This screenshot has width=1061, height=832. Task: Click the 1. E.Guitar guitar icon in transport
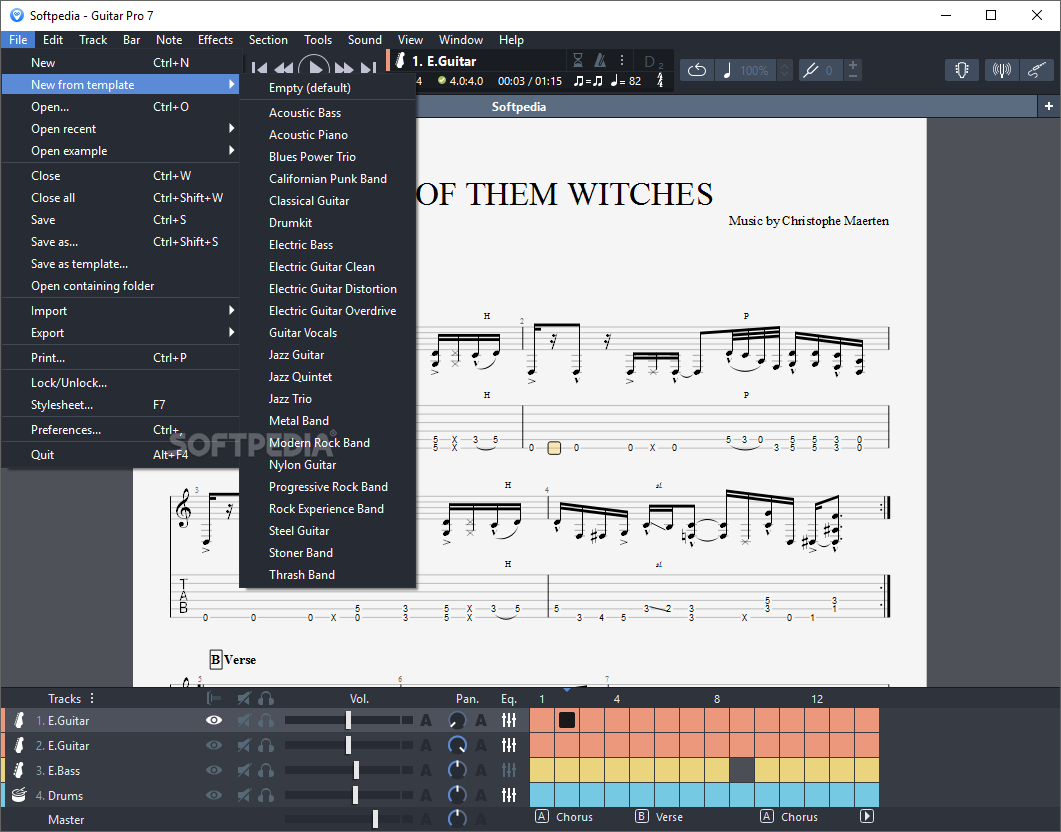(400, 61)
